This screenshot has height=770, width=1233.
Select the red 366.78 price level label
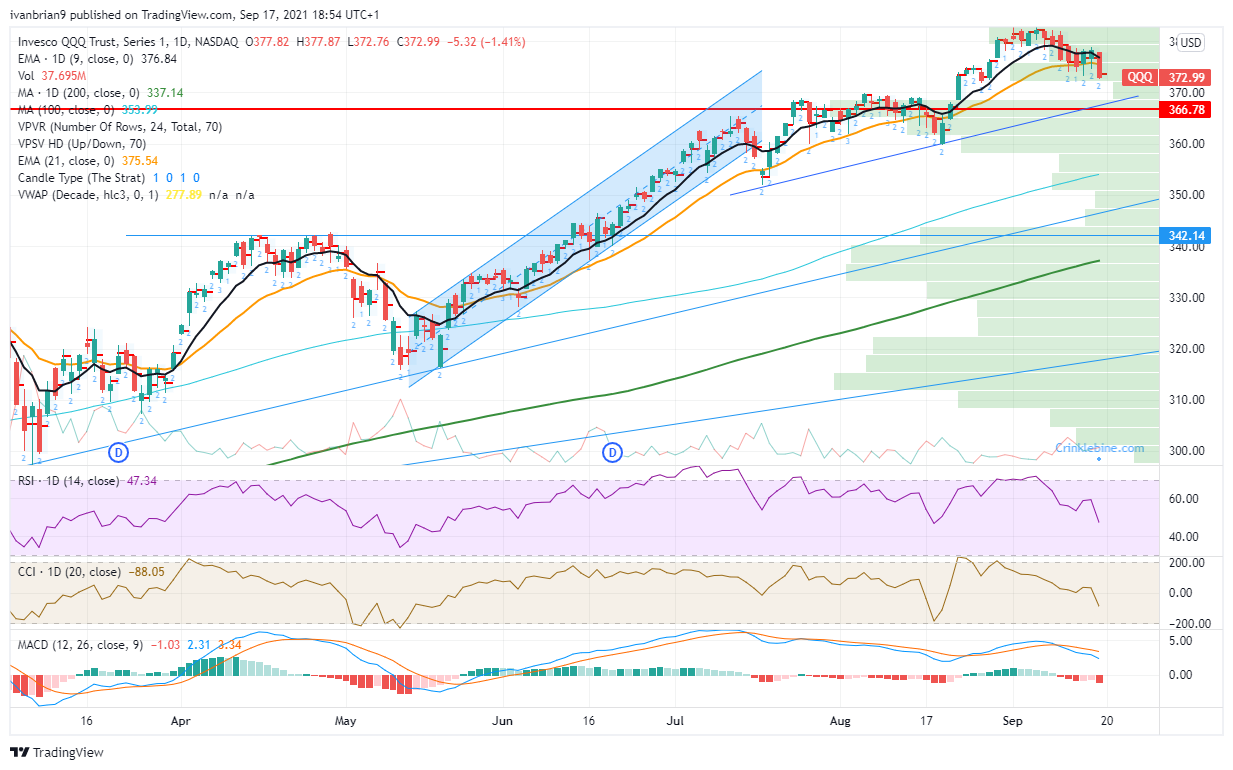click(x=1186, y=109)
